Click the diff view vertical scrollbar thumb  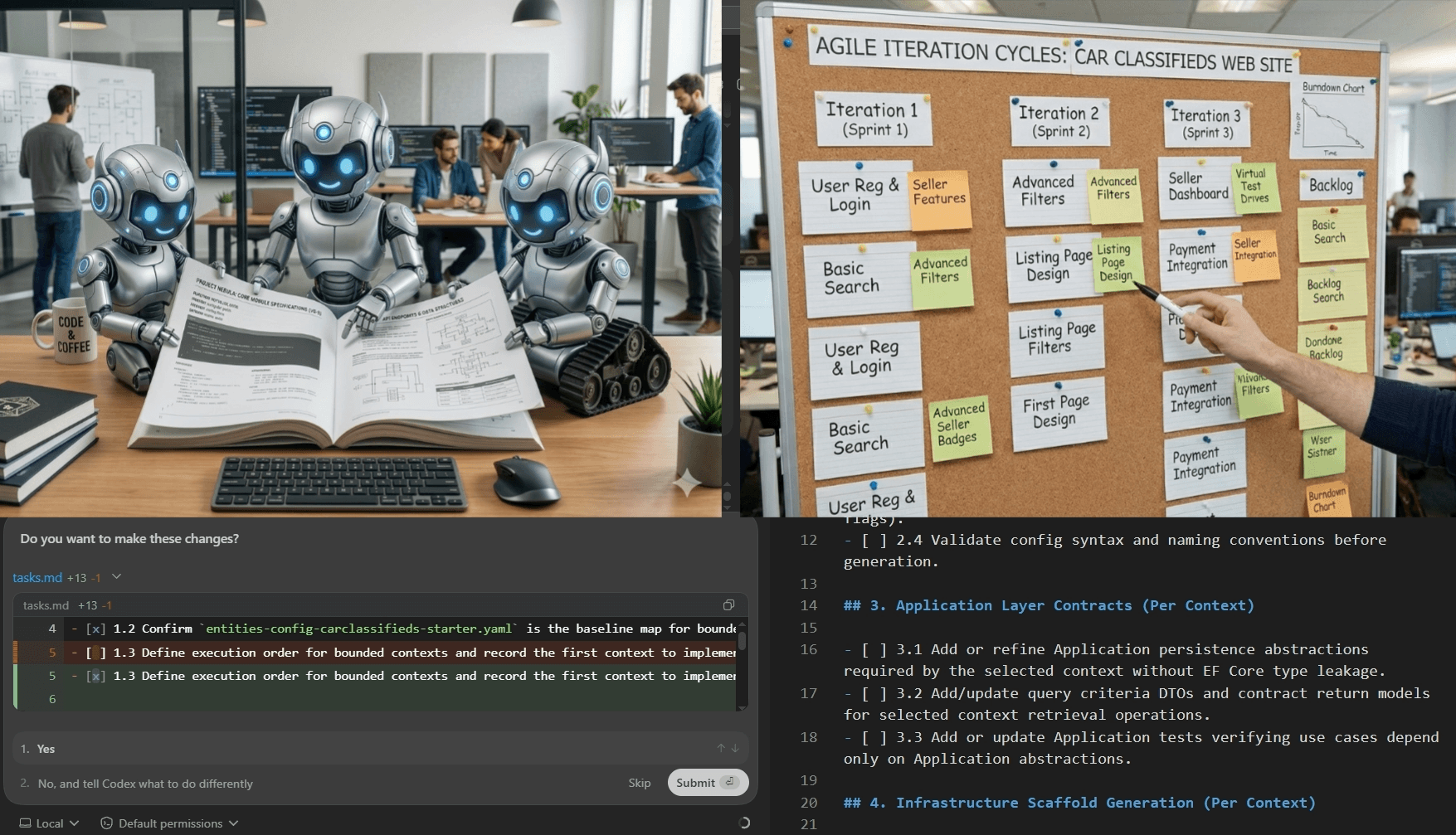coord(742,641)
